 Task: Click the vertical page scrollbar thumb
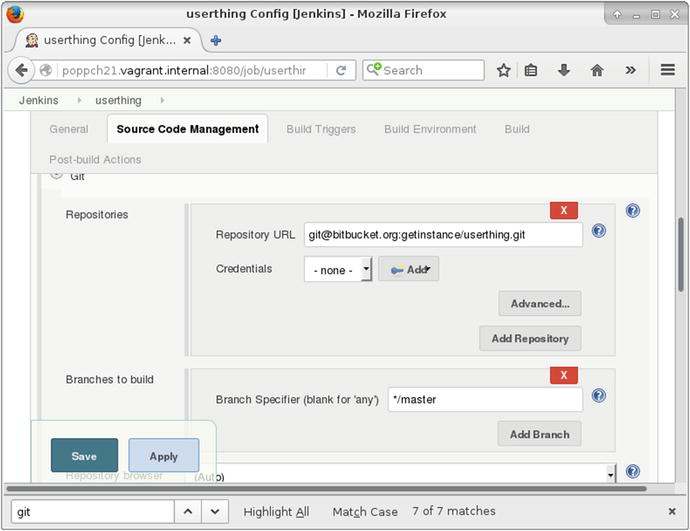(680, 254)
